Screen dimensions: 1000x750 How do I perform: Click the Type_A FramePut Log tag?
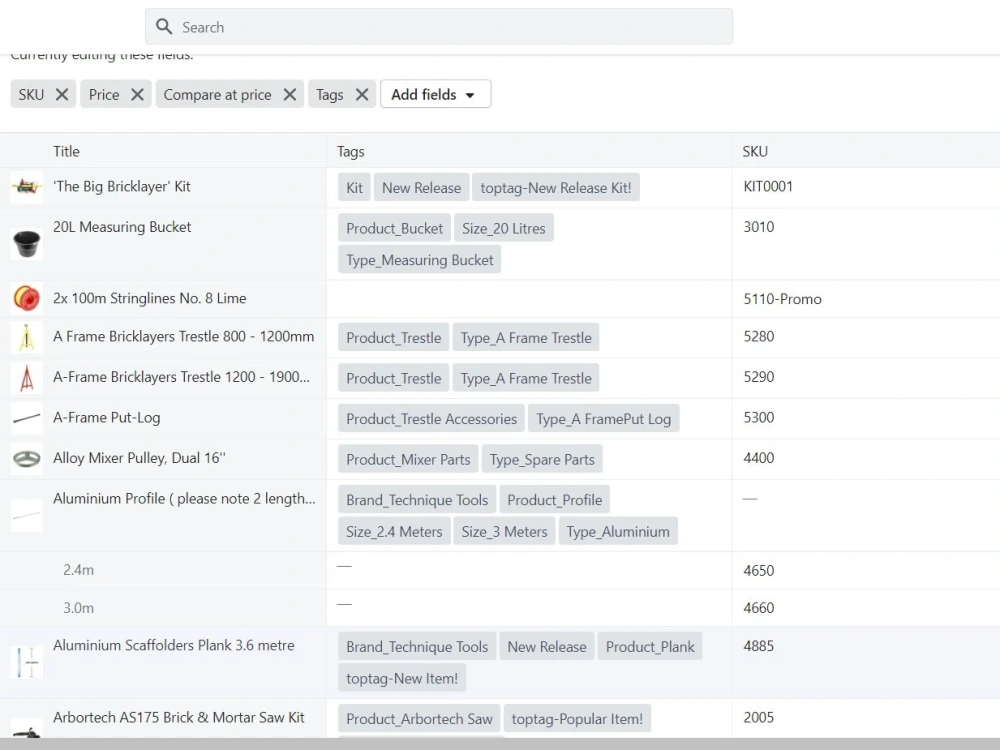click(x=603, y=419)
